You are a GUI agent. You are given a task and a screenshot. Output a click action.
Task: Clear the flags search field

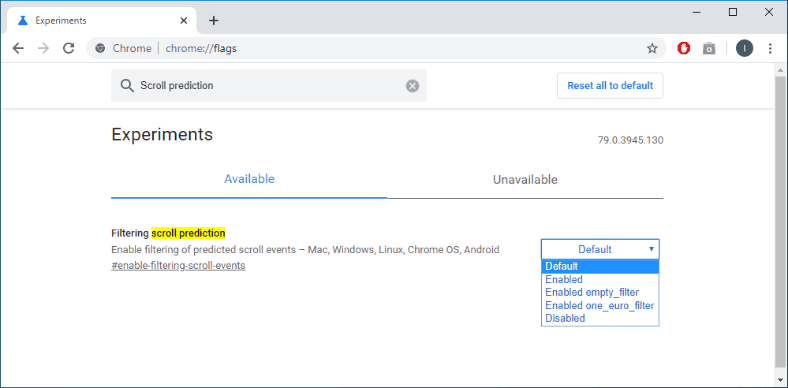point(412,86)
